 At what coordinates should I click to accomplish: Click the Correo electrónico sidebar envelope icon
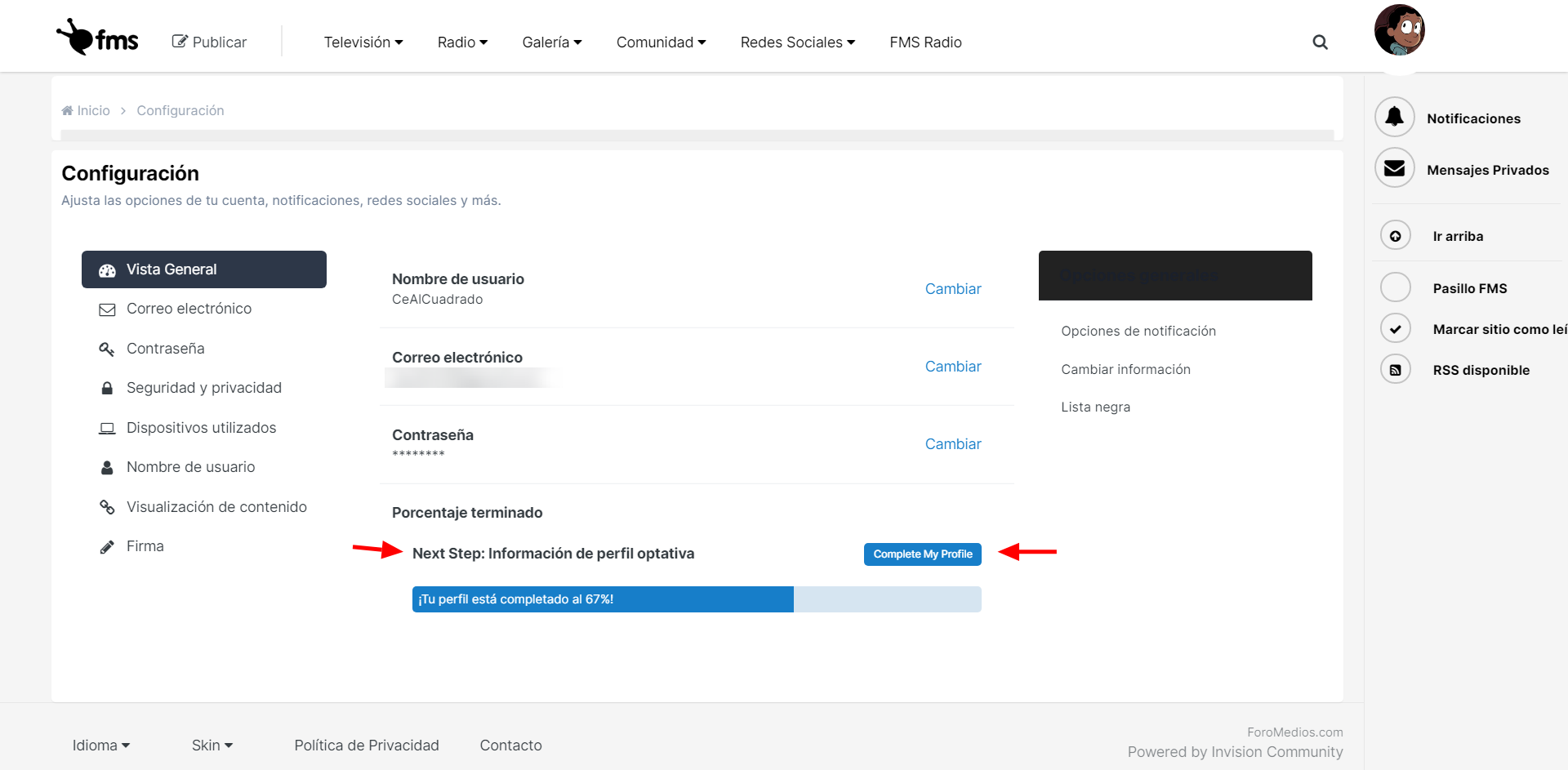(x=107, y=309)
